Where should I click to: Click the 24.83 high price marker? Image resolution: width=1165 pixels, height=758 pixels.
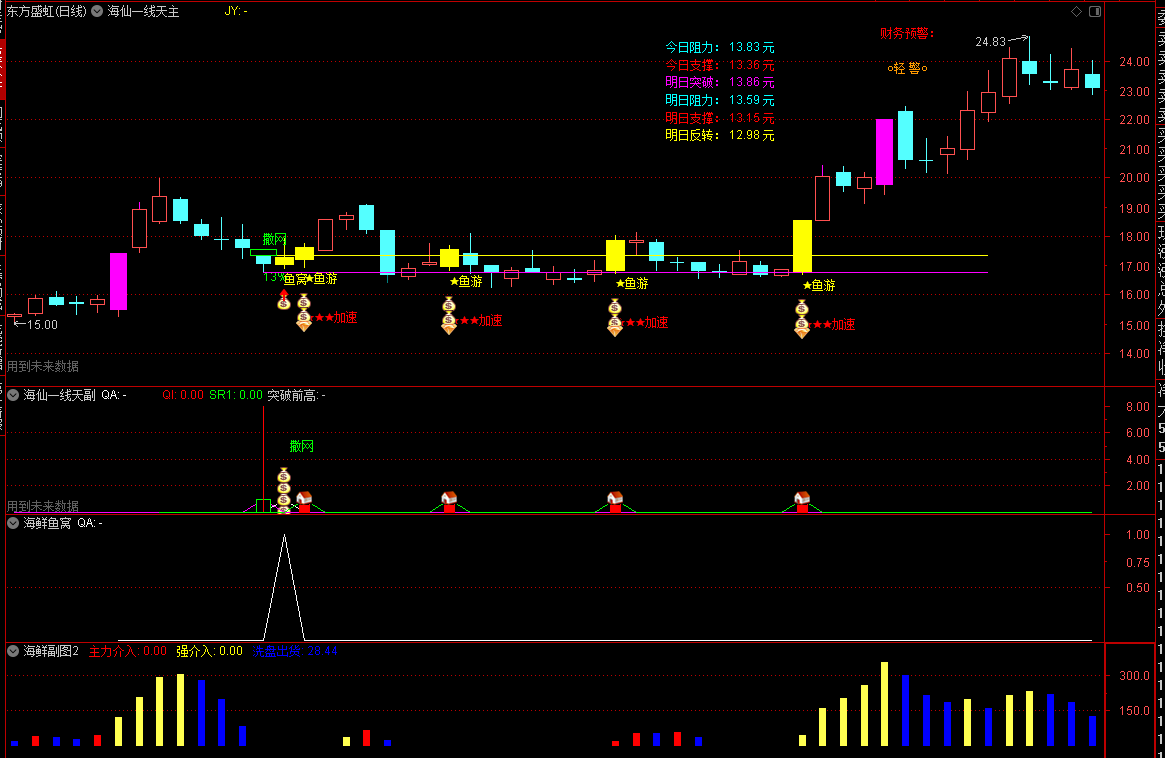[x=990, y=42]
